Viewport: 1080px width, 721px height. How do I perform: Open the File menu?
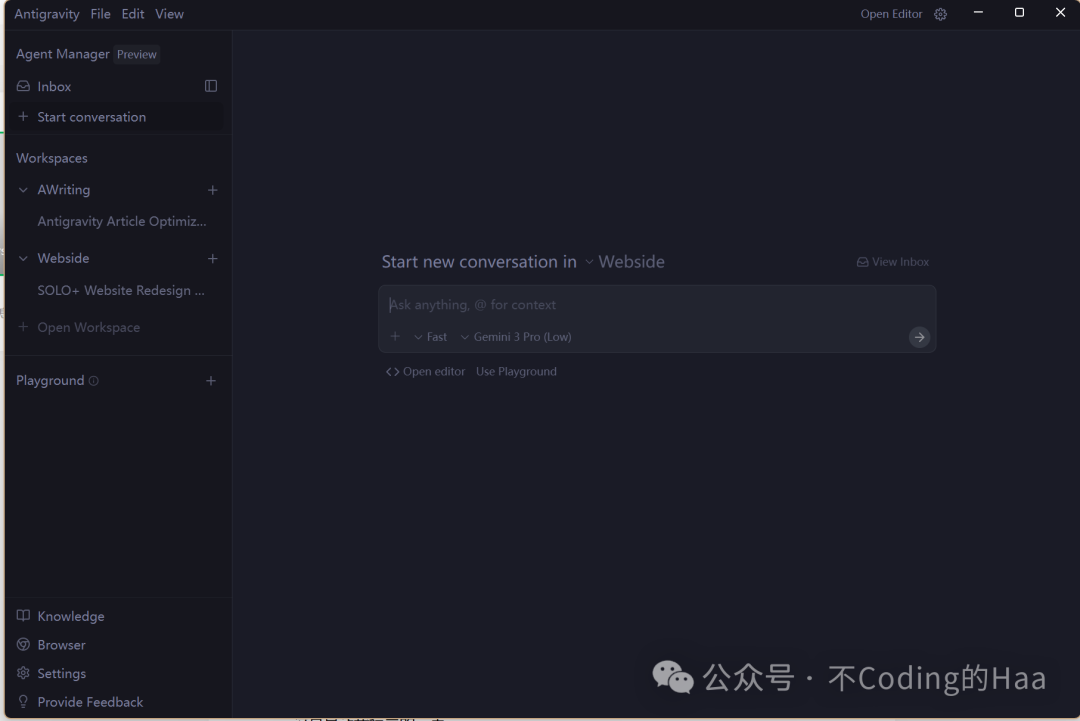click(x=101, y=14)
